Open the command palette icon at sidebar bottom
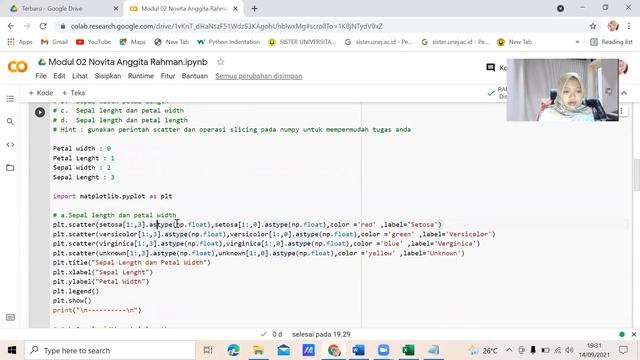The height and width of the screenshot is (360, 640). pyautogui.click(x=10, y=317)
